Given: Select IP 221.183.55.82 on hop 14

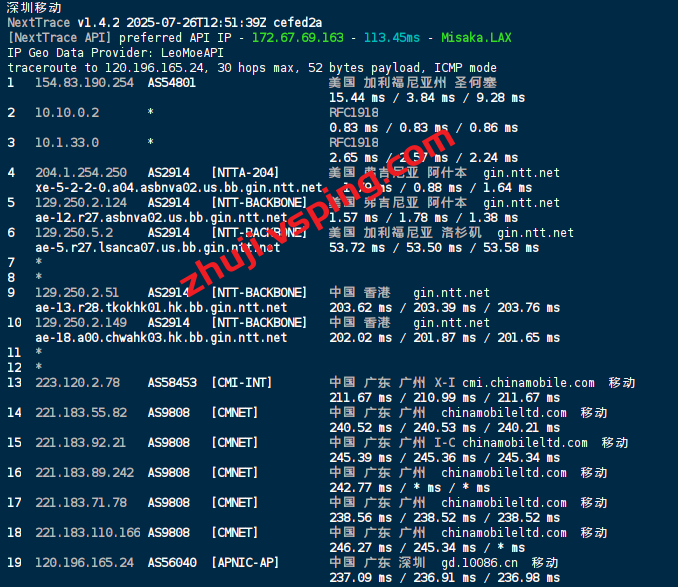Looking at the screenshot, I should pos(81,412).
